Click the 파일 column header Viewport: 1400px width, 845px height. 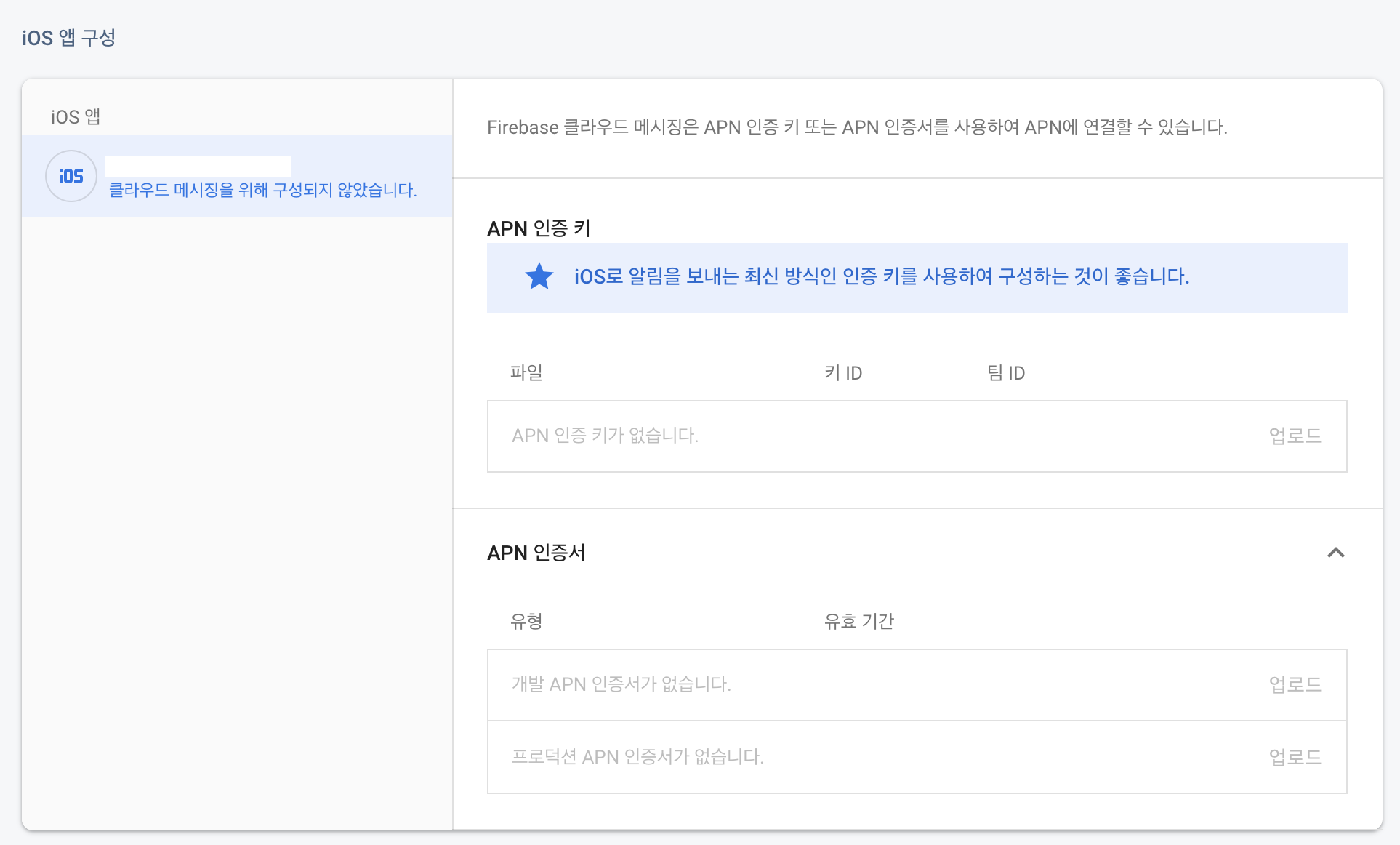(x=526, y=373)
